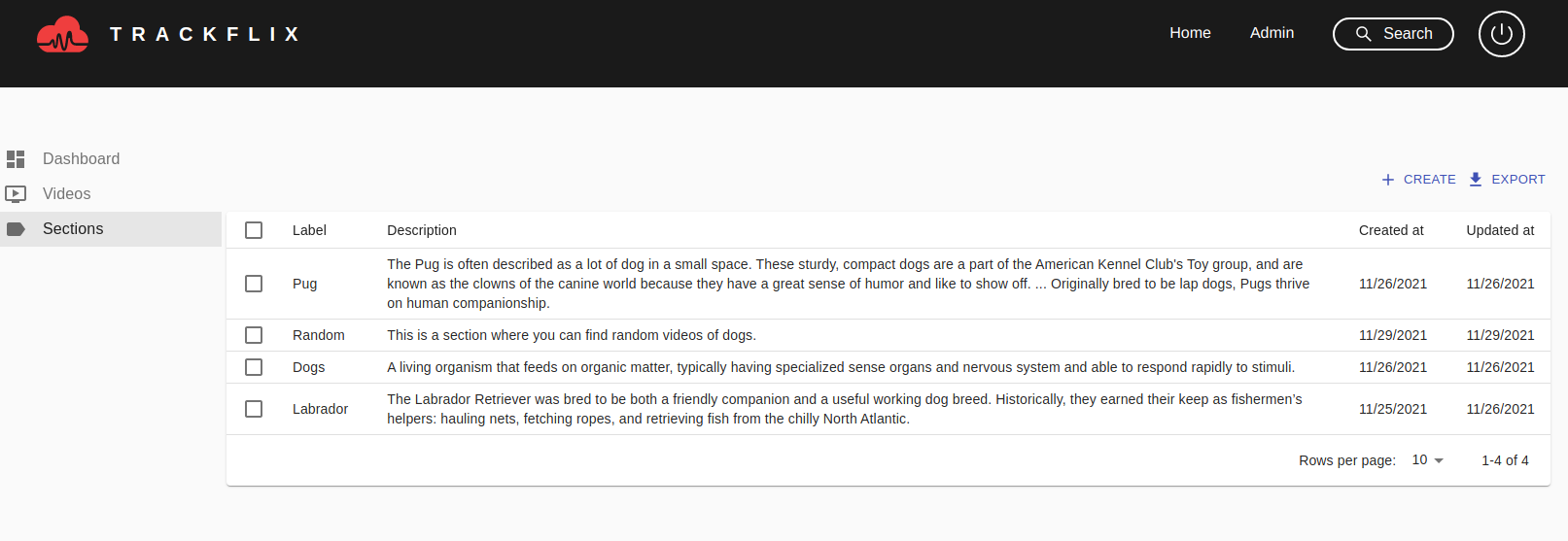Screen dimensions: 1568x541
Task: Toggle the Random row checkbox
Action: (254, 335)
